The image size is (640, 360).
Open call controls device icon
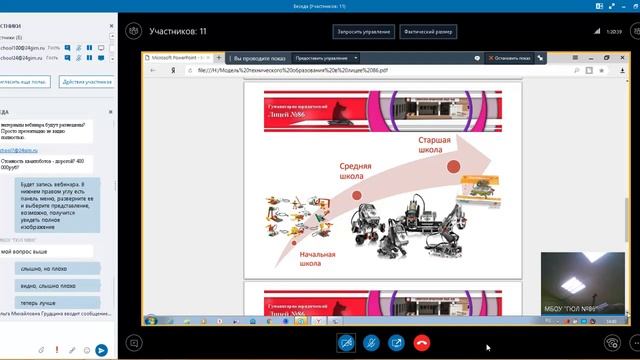pyautogui.click(x=612, y=343)
